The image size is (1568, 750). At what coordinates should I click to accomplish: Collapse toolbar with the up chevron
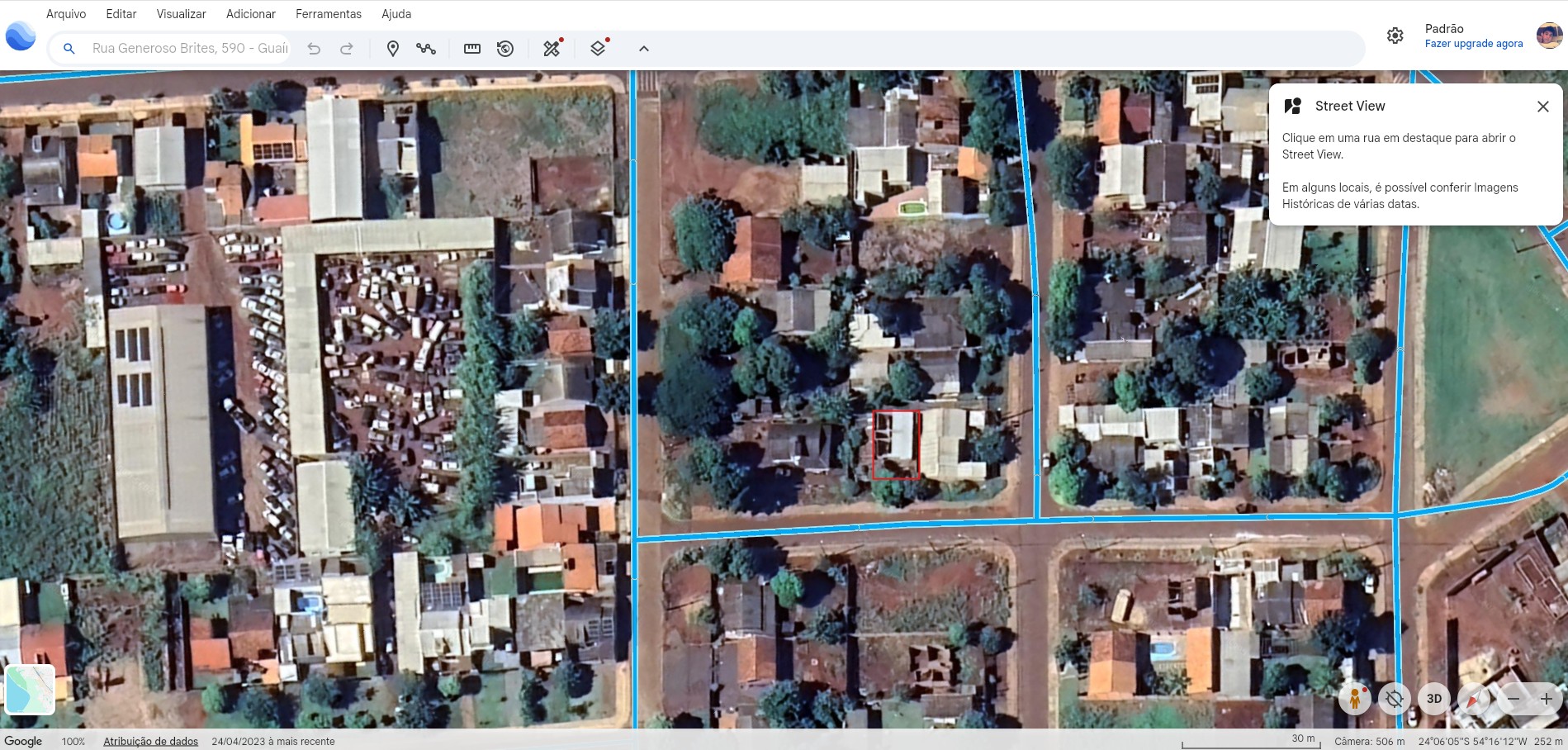pyautogui.click(x=644, y=49)
